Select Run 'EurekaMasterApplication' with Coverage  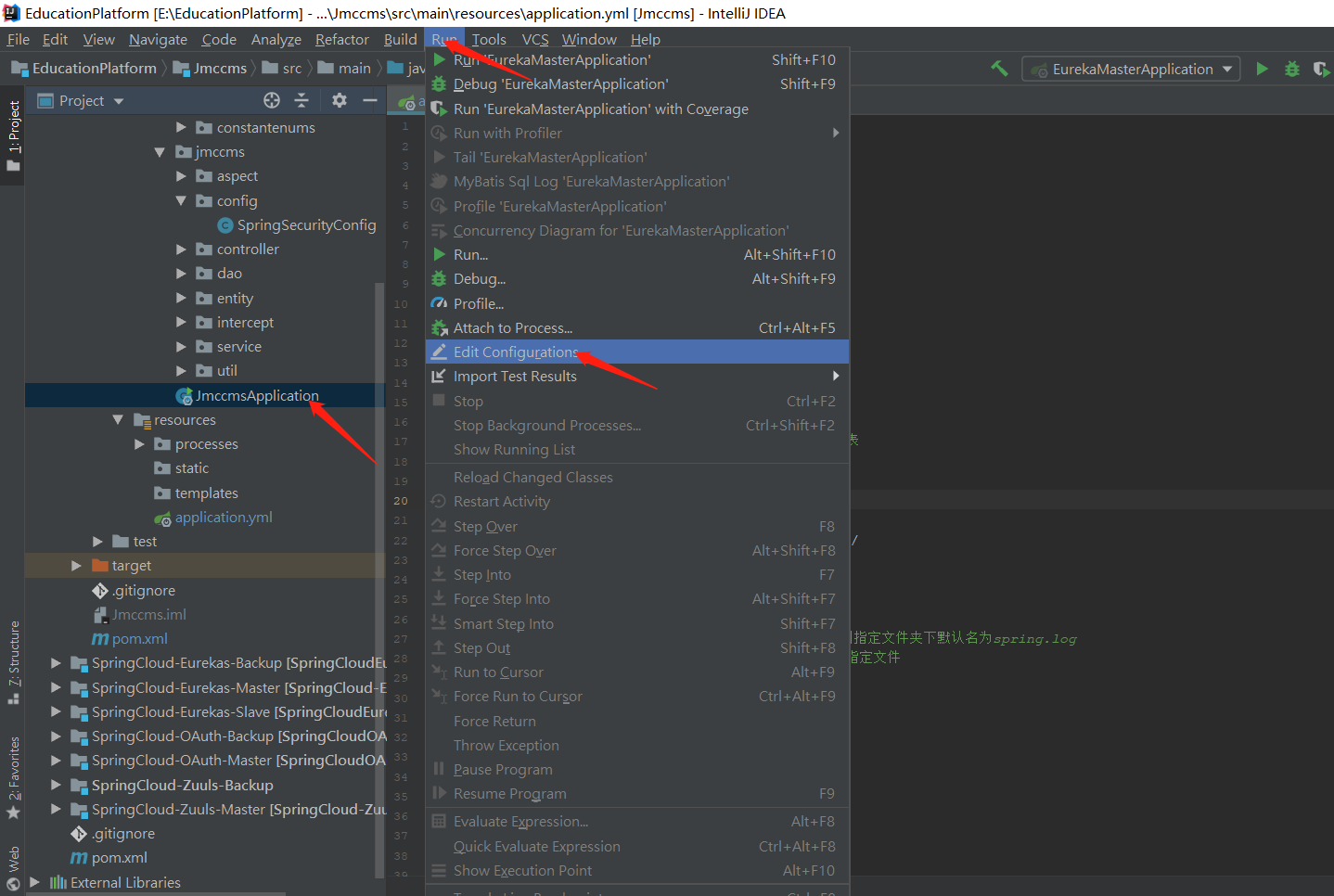(x=637, y=109)
